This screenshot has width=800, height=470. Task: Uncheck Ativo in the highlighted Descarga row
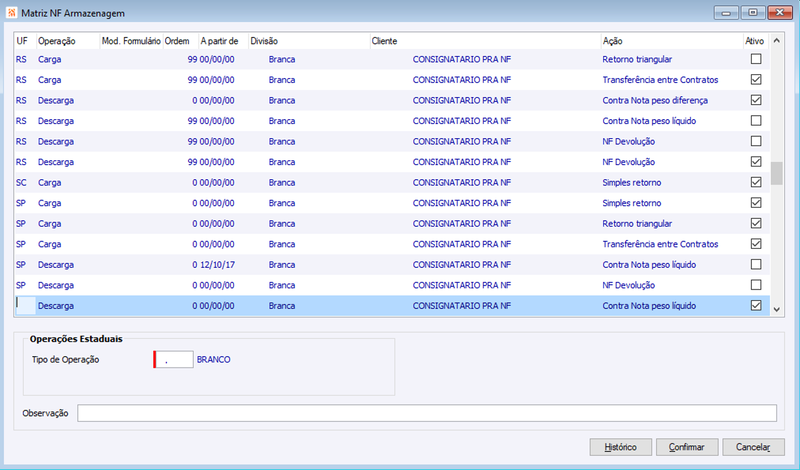click(756, 305)
